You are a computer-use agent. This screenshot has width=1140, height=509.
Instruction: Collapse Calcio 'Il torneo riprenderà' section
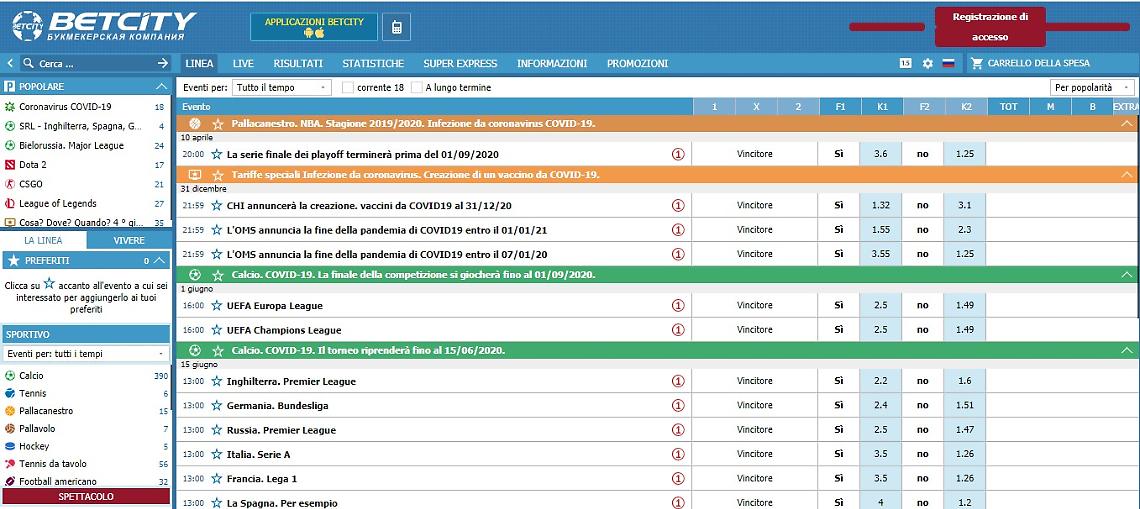point(1128,350)
